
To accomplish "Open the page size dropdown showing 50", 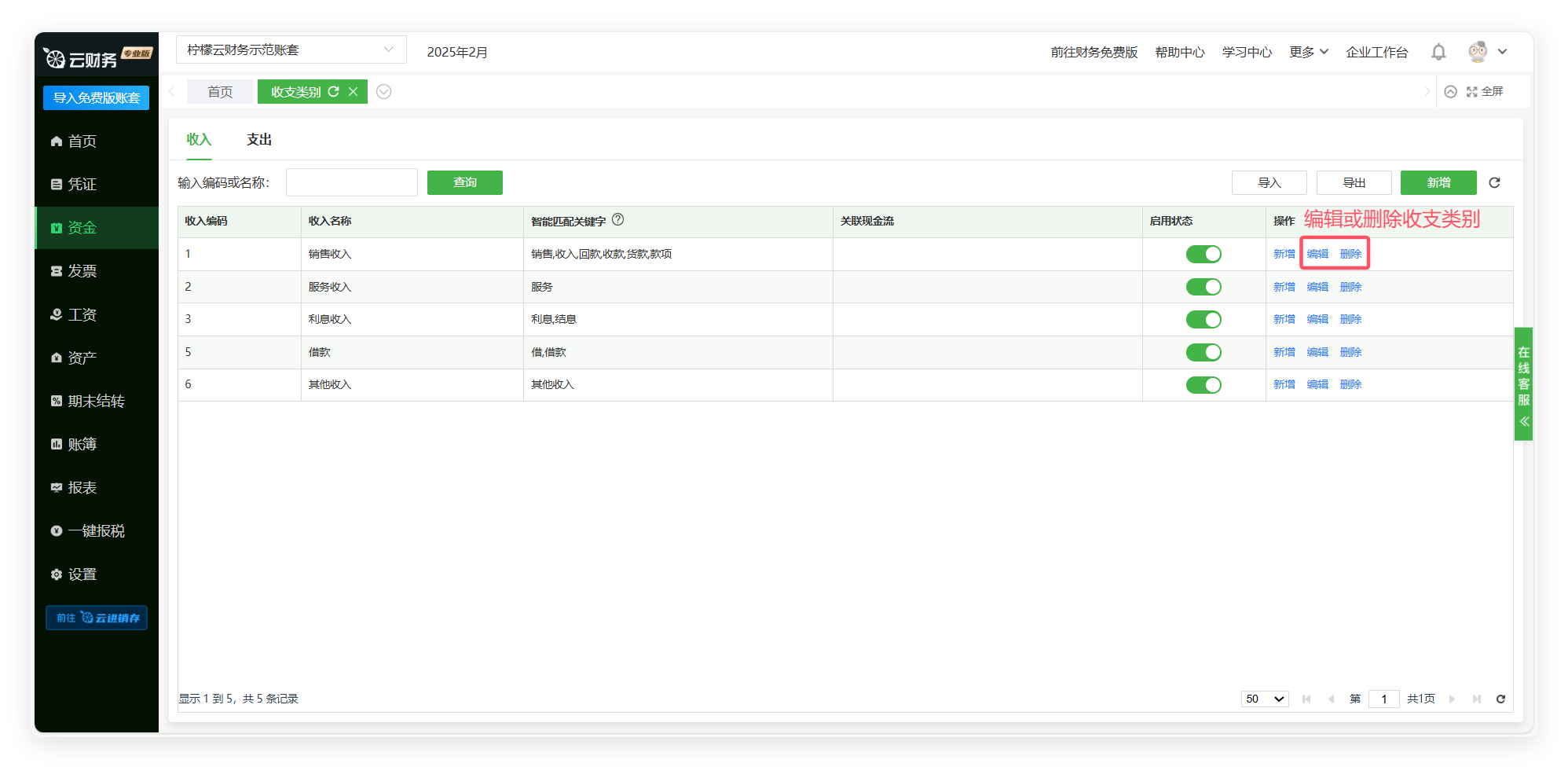I will [x=1264, y=699].
